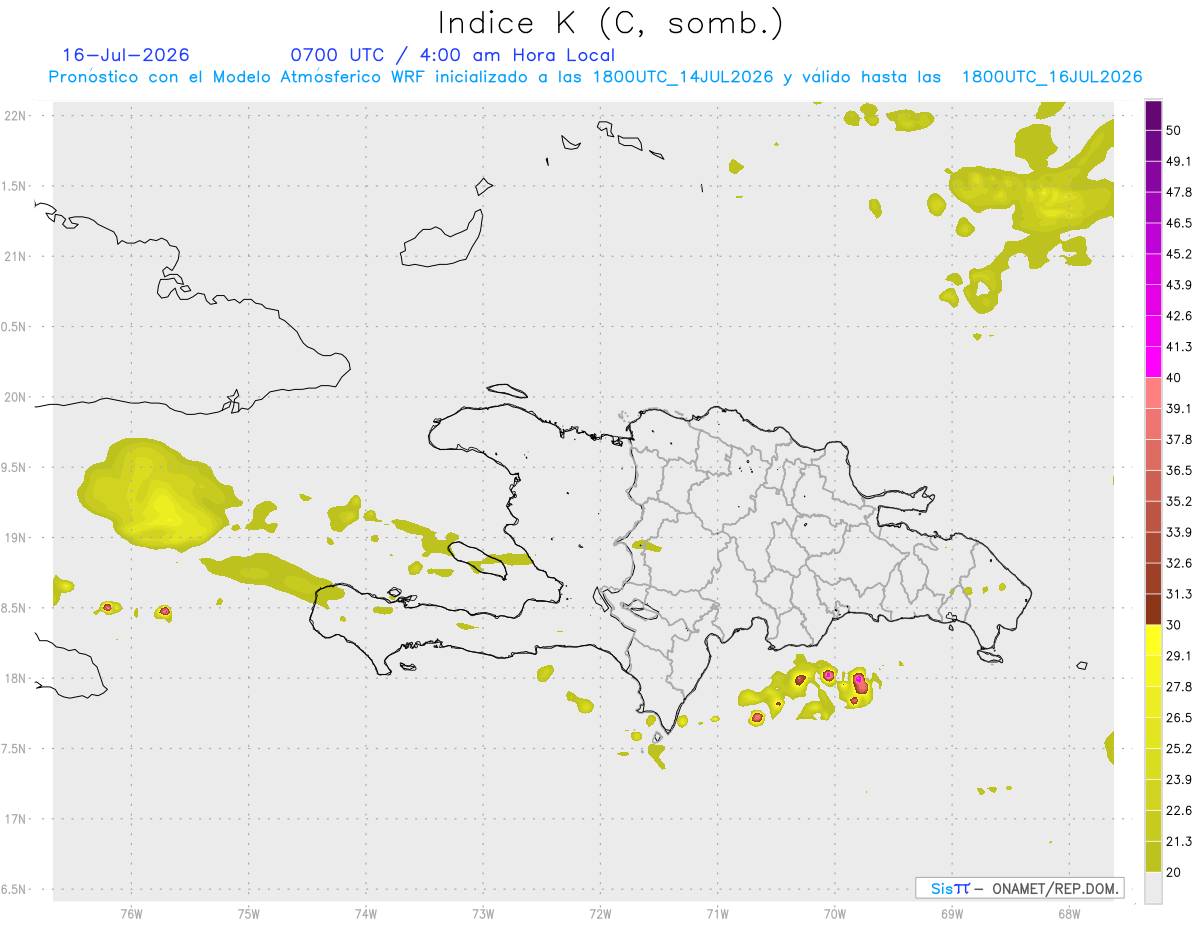Click the legend value '40'
1200x927 pixels.
[x=1175, y=378]
